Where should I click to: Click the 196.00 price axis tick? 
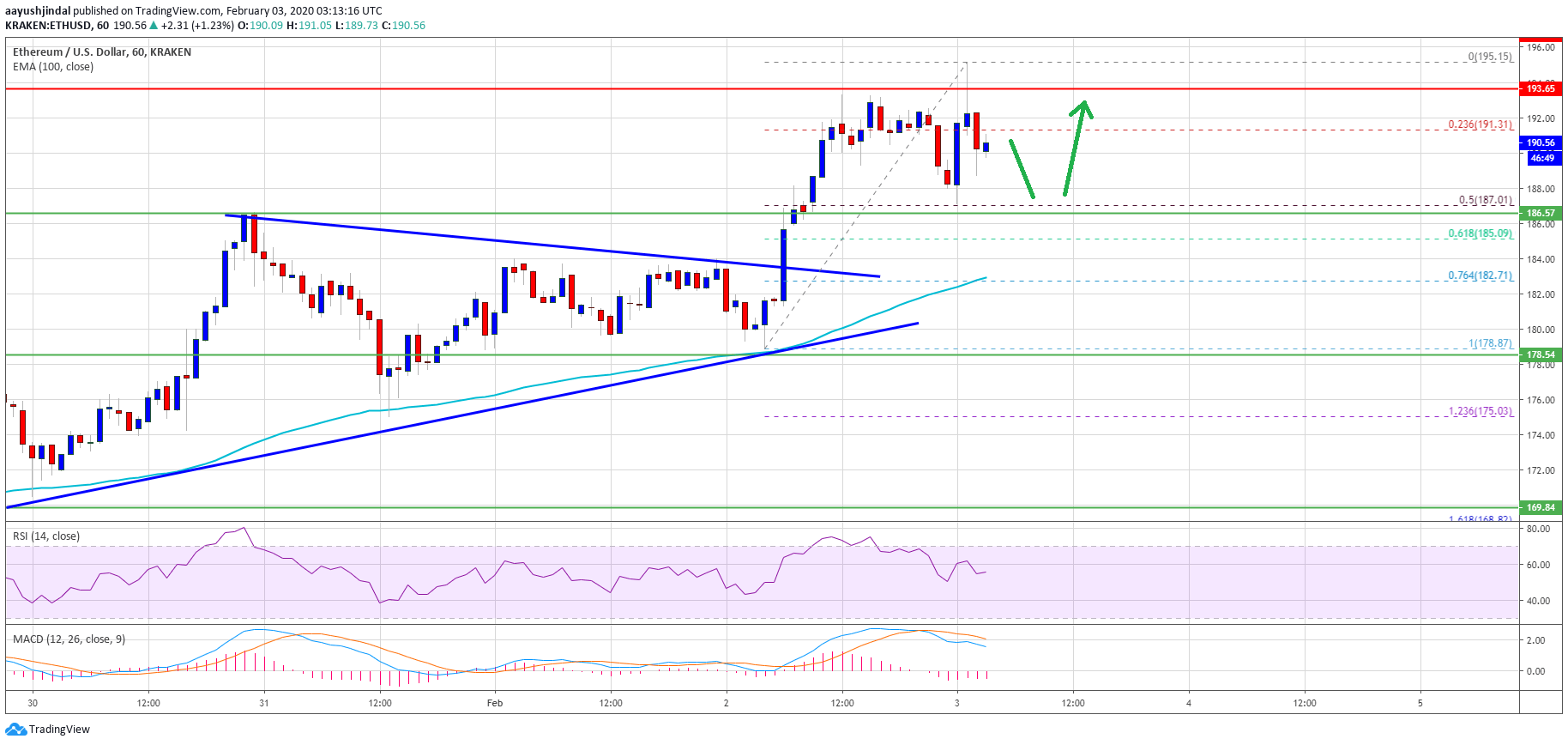[x=1541, y=47]
